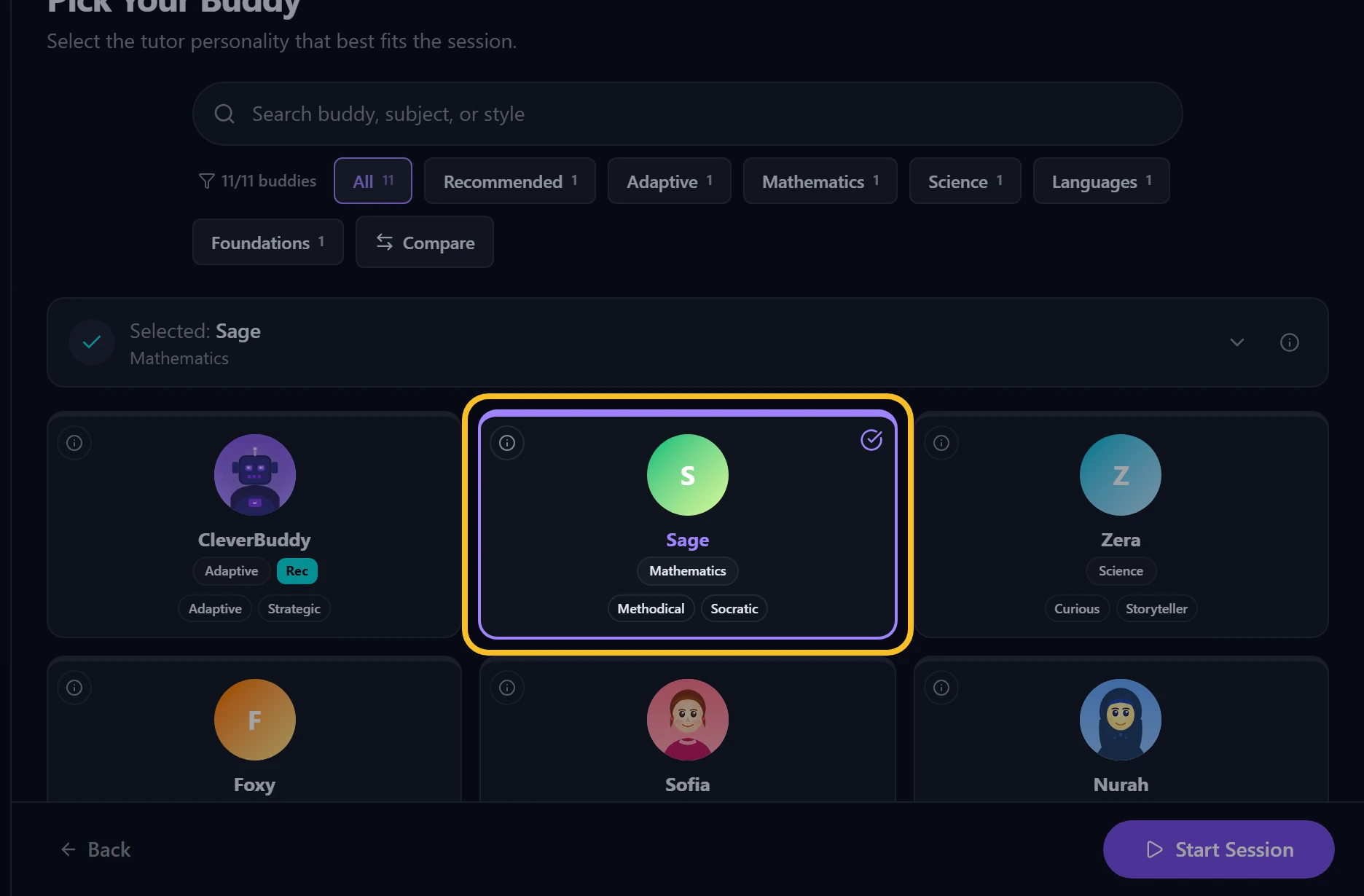This screenshot has height=896, width=1364.
Task: Click the Strategic tag
Action: (x=294, y=609)
